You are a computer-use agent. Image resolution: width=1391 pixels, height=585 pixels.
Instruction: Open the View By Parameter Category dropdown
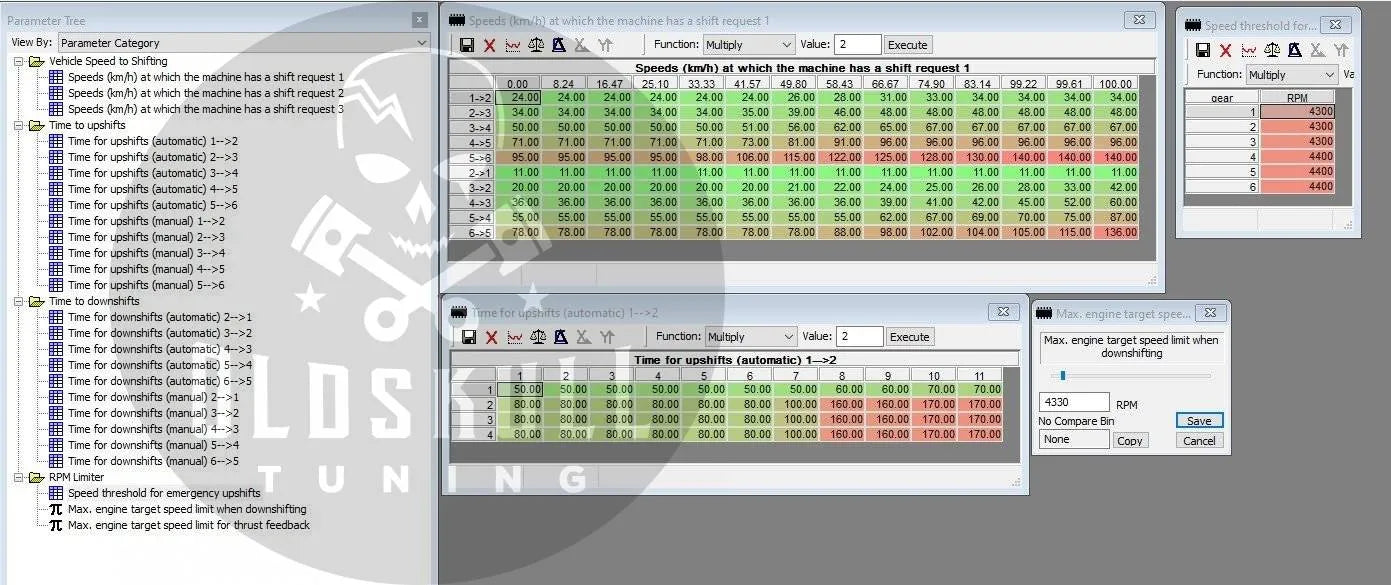pos(244,43)
